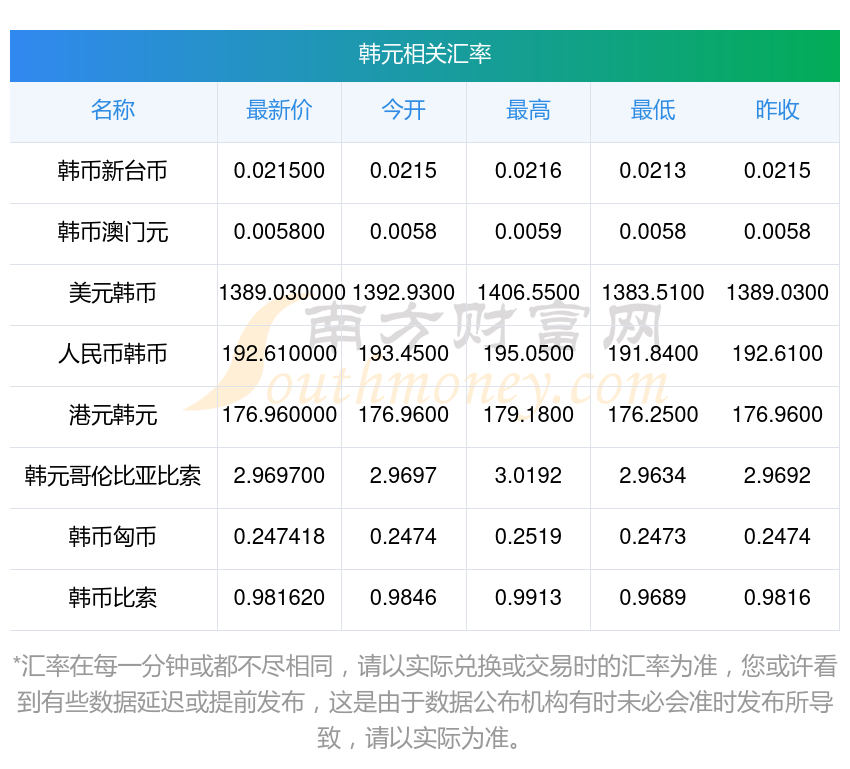850x769 pixels.
Task: Click previous close 0.9816
Action: (x=777, y=598)
